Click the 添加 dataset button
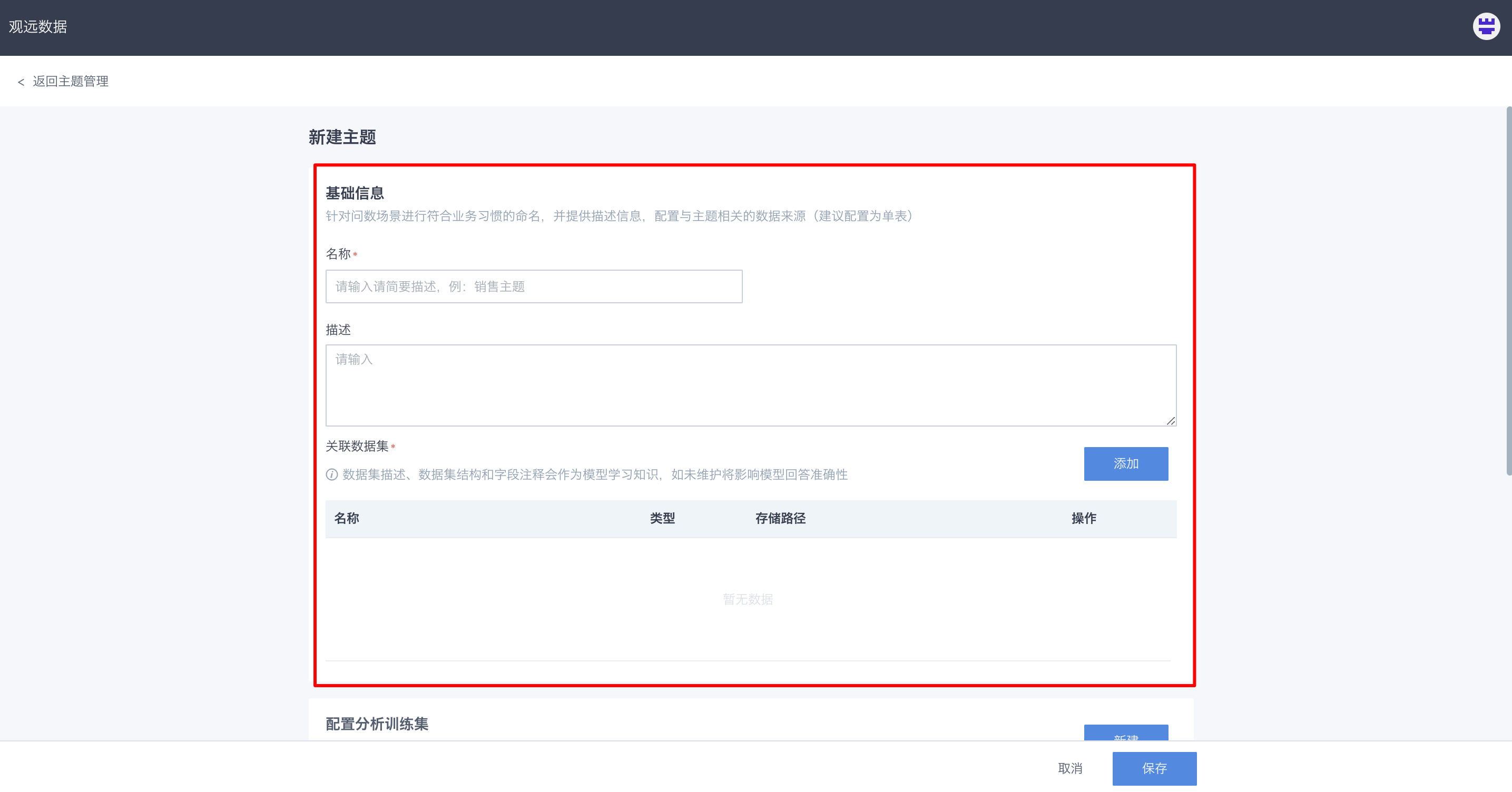The image size is (1512, 792). tap(1125, 463)
